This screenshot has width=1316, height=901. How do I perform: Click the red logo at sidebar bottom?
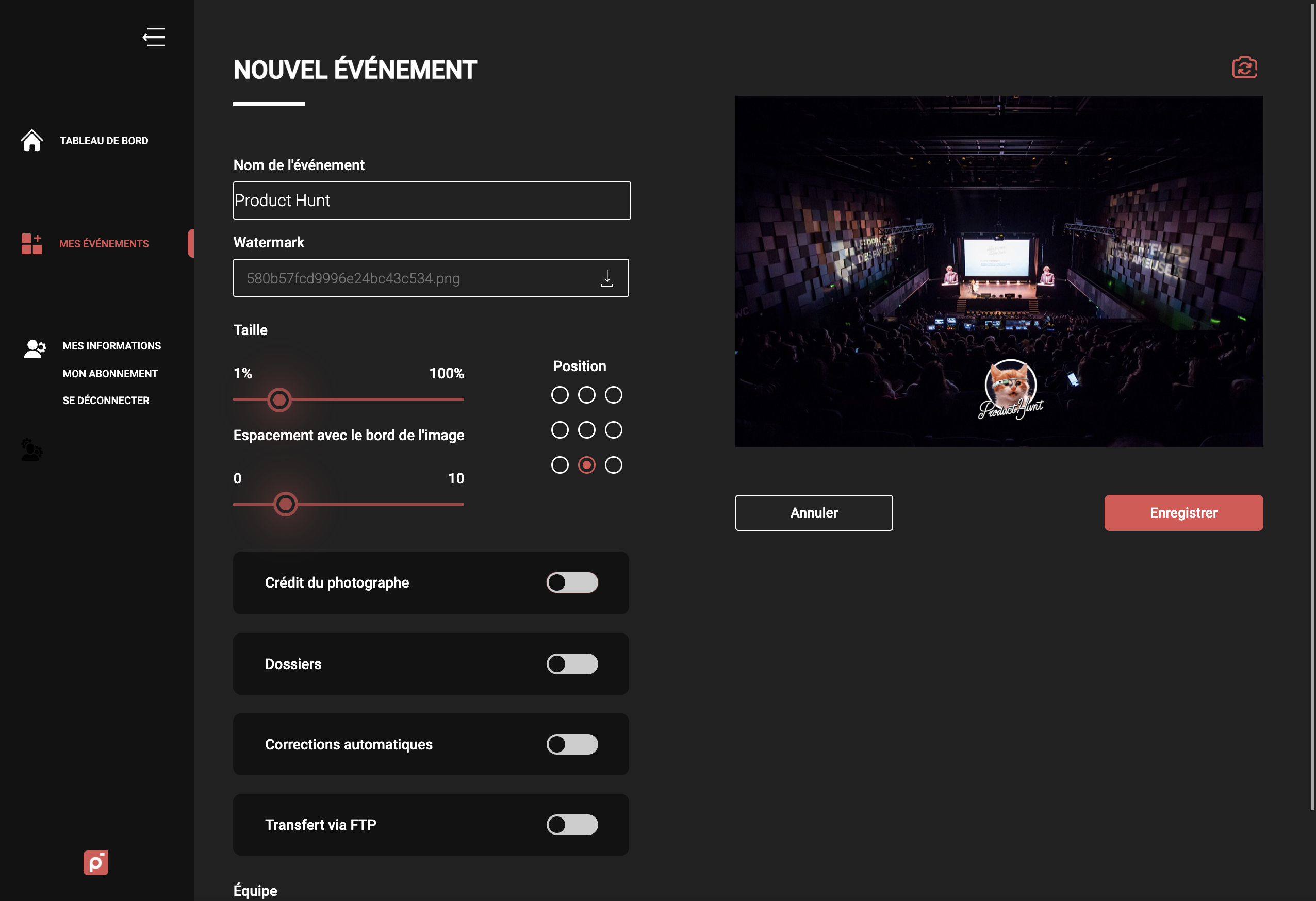coord(96,862)
